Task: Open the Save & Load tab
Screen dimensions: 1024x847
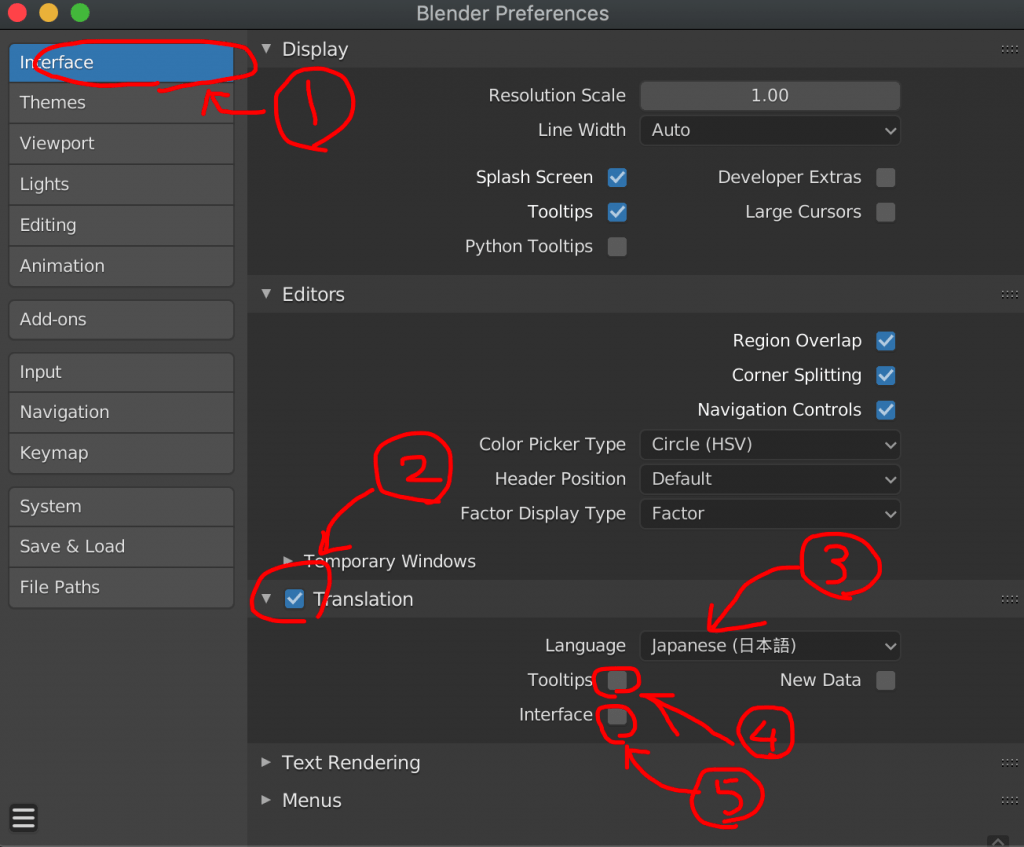Action: [121, 547]
